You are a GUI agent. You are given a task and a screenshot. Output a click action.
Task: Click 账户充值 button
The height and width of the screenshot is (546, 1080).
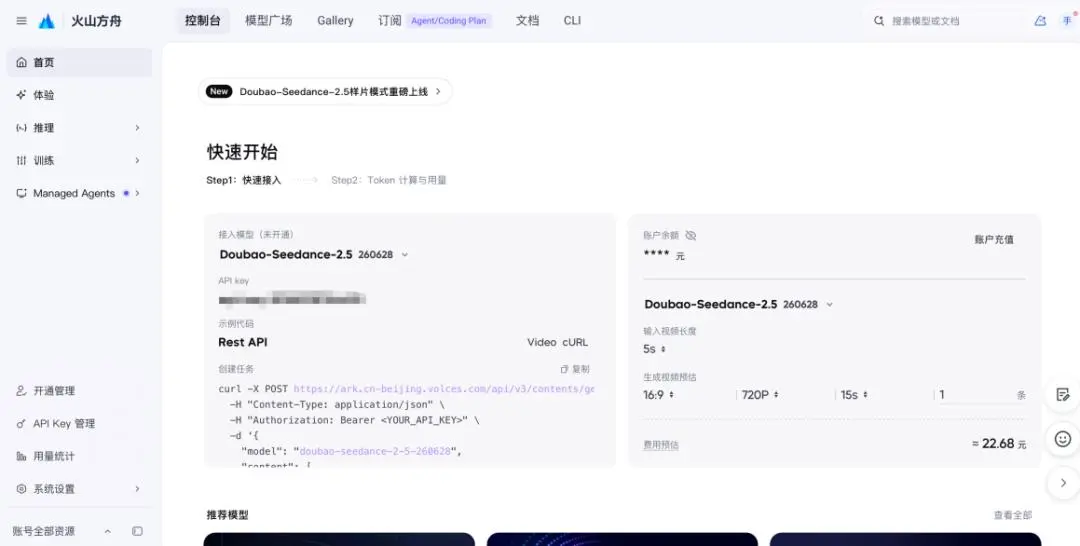click(x=994, y=240)
